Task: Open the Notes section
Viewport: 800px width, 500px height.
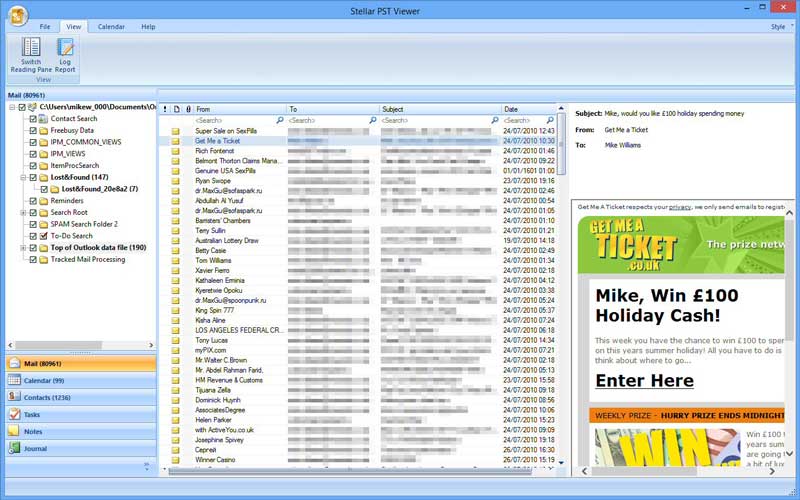Action: tap(81, 432)
